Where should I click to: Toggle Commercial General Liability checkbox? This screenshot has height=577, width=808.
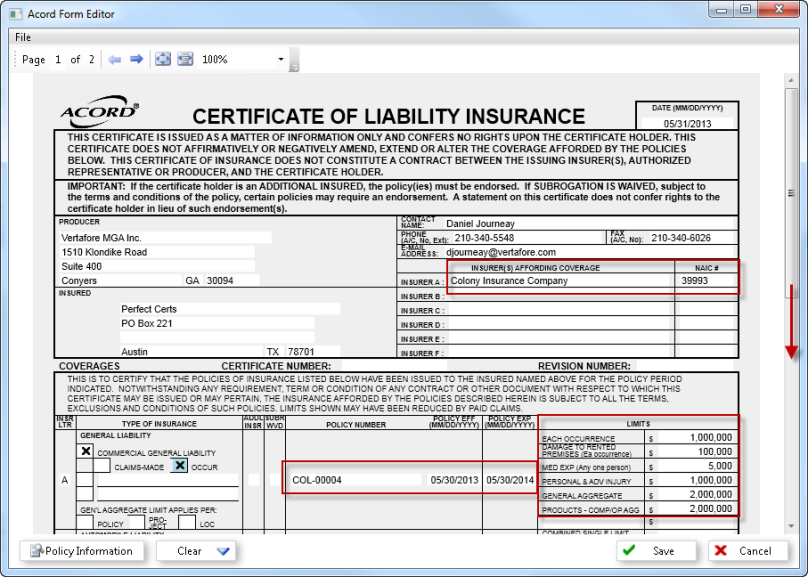pyautogui.click(x=86, y=451)
